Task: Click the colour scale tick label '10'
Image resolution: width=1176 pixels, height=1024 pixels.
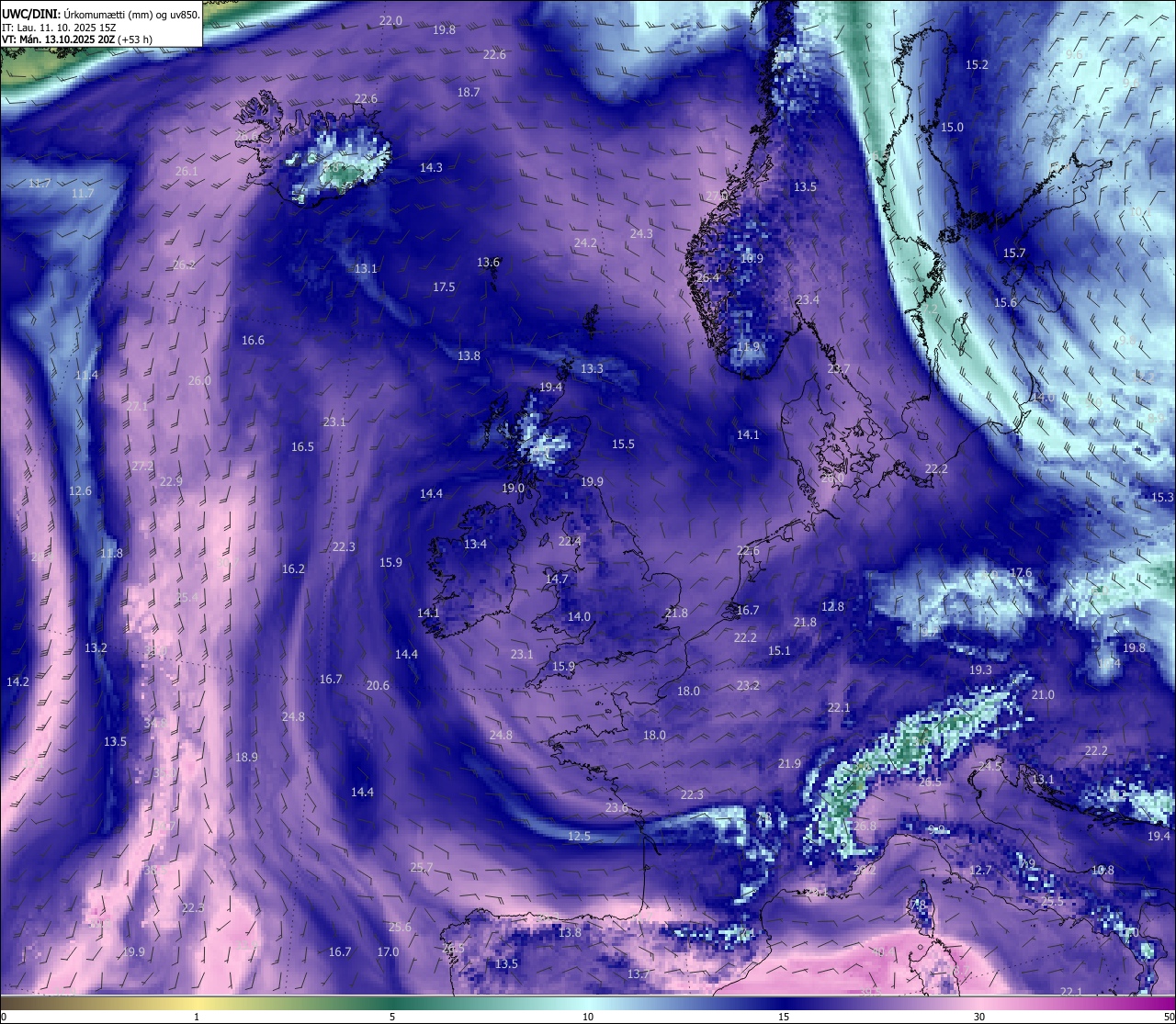Action: (588, 1017)
